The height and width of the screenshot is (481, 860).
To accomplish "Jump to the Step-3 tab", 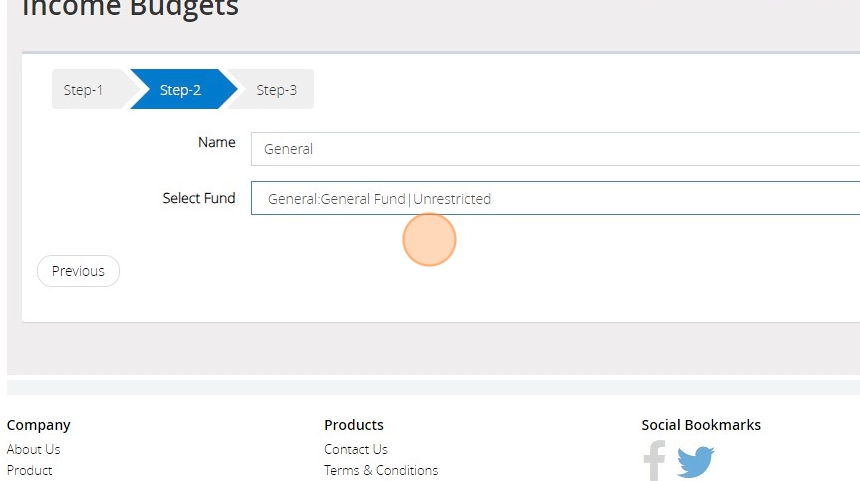I will coord(276,90).
